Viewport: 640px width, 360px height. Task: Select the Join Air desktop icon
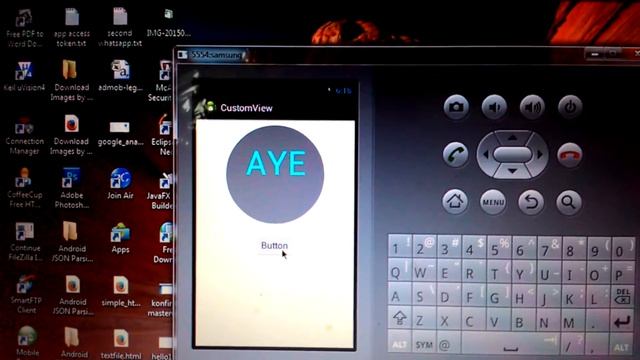[120, 184]
